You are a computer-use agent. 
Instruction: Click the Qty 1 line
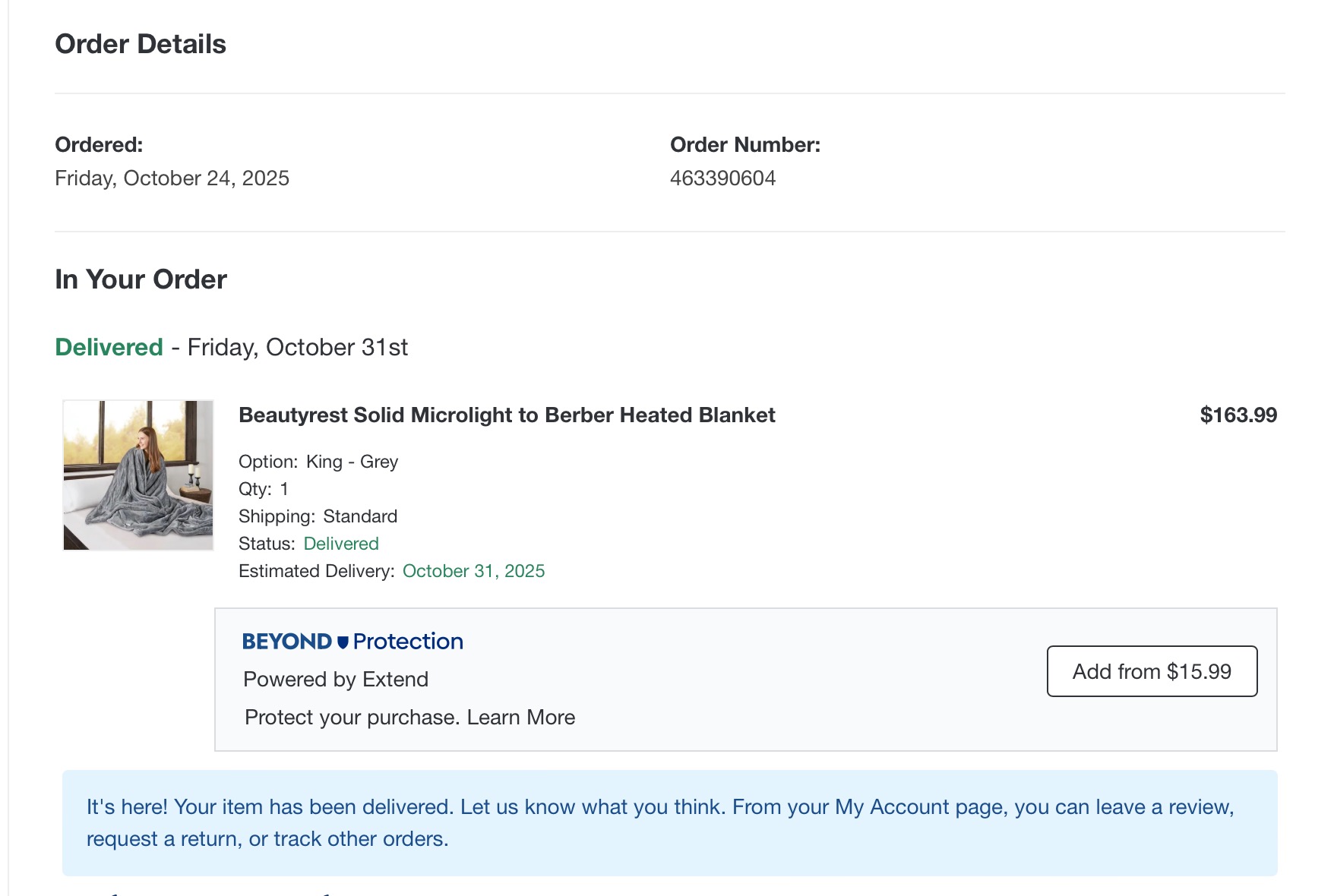coord(264,489)
